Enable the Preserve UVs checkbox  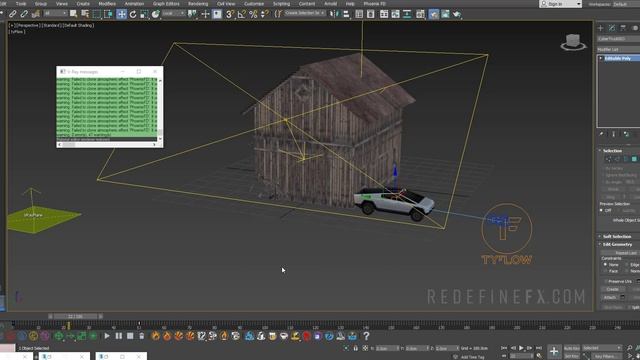pyautogui.click(x=606, y=281)
